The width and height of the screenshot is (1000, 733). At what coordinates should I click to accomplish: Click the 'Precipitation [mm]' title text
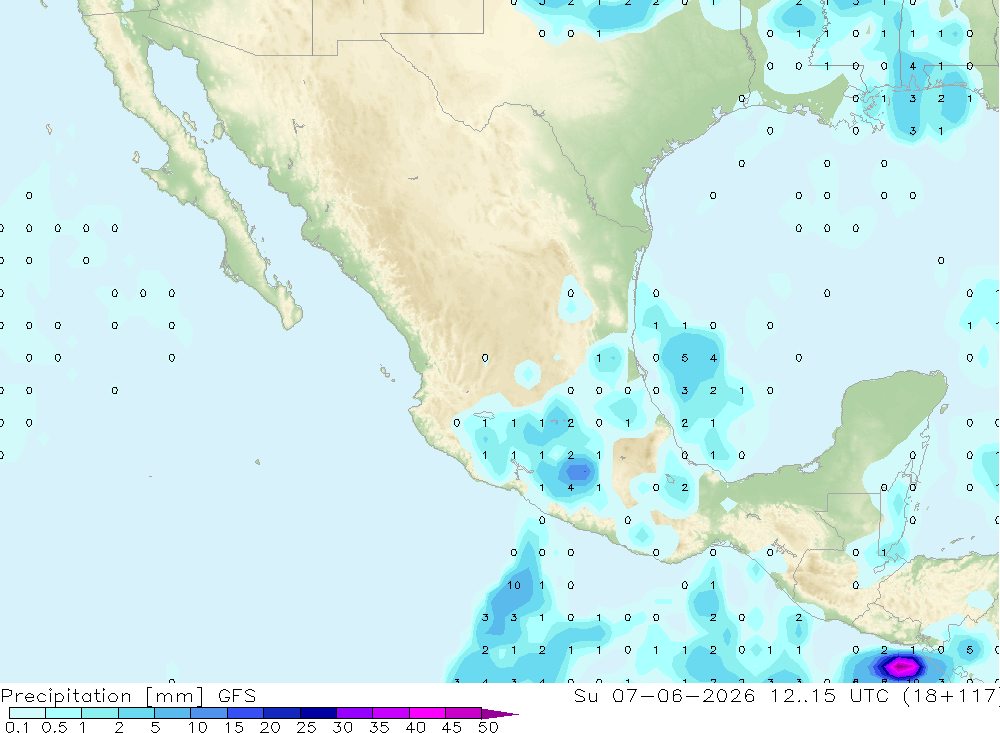103,696
